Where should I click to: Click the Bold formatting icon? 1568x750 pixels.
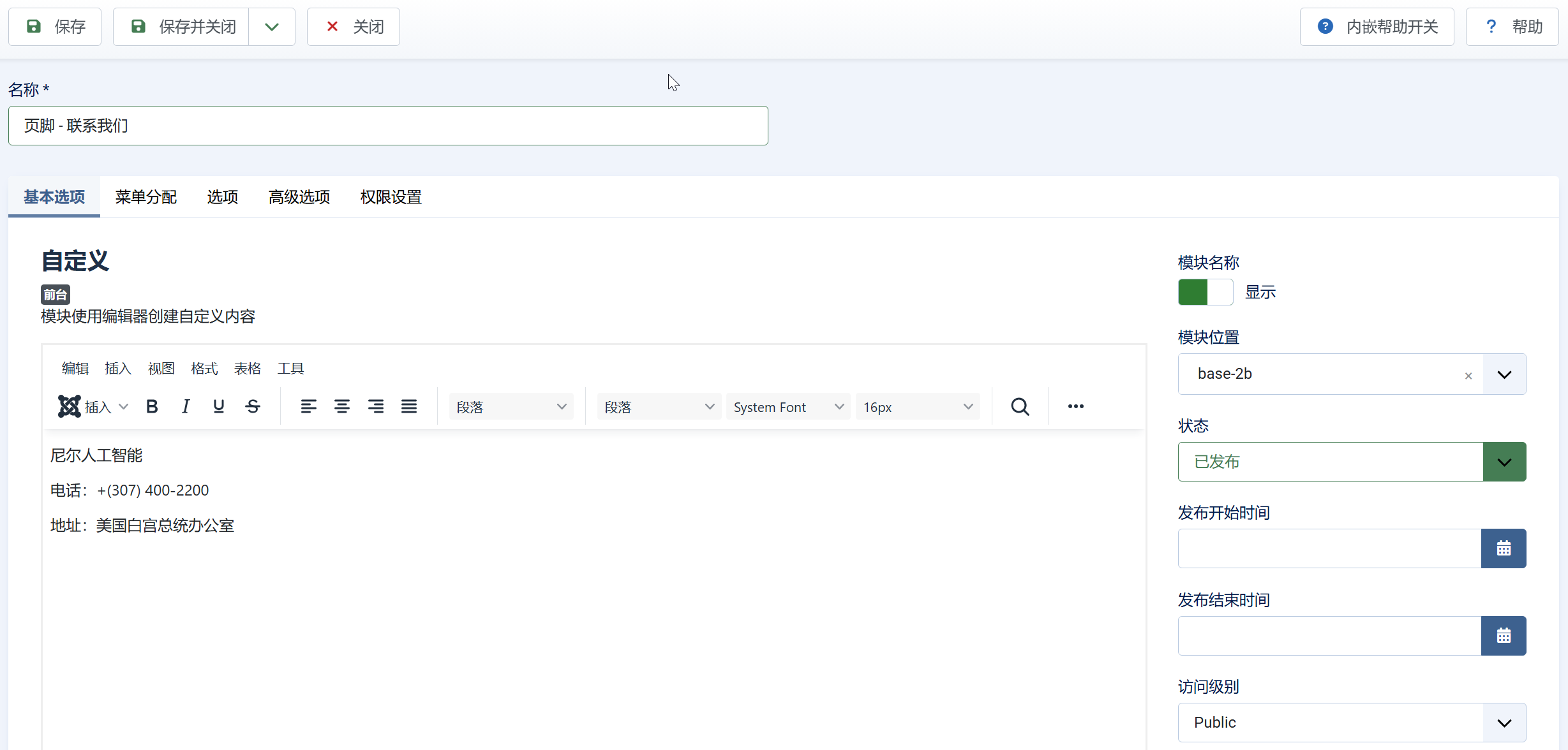(152, 406)
